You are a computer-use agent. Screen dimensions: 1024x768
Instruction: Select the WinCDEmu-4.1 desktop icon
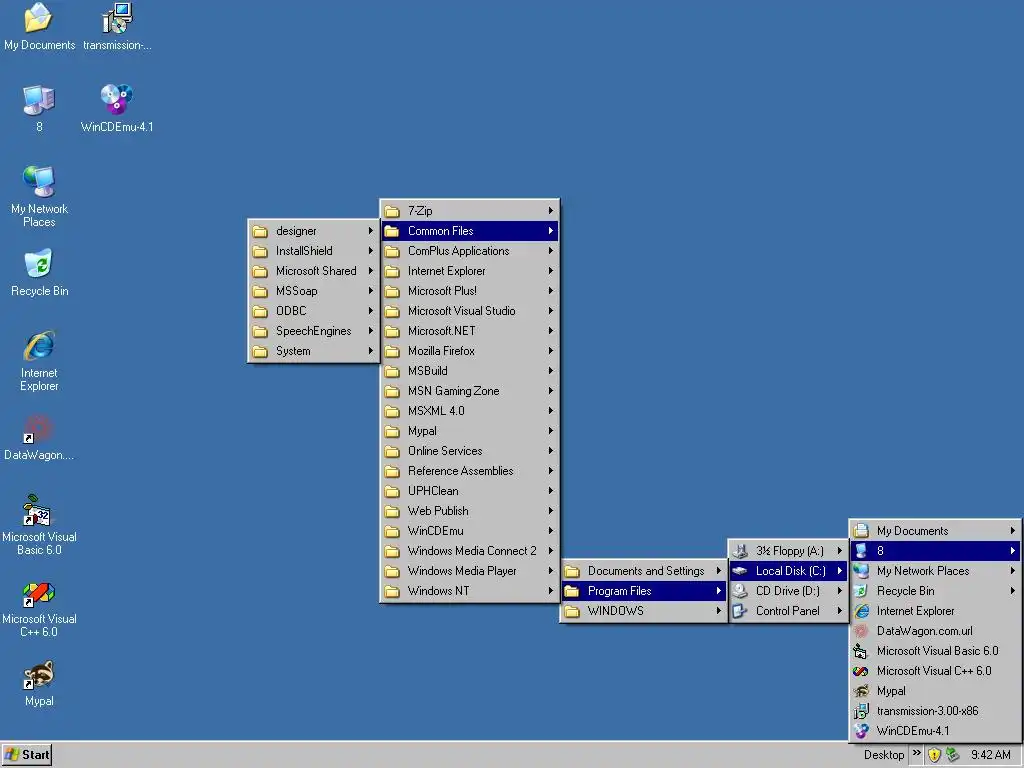117,108
